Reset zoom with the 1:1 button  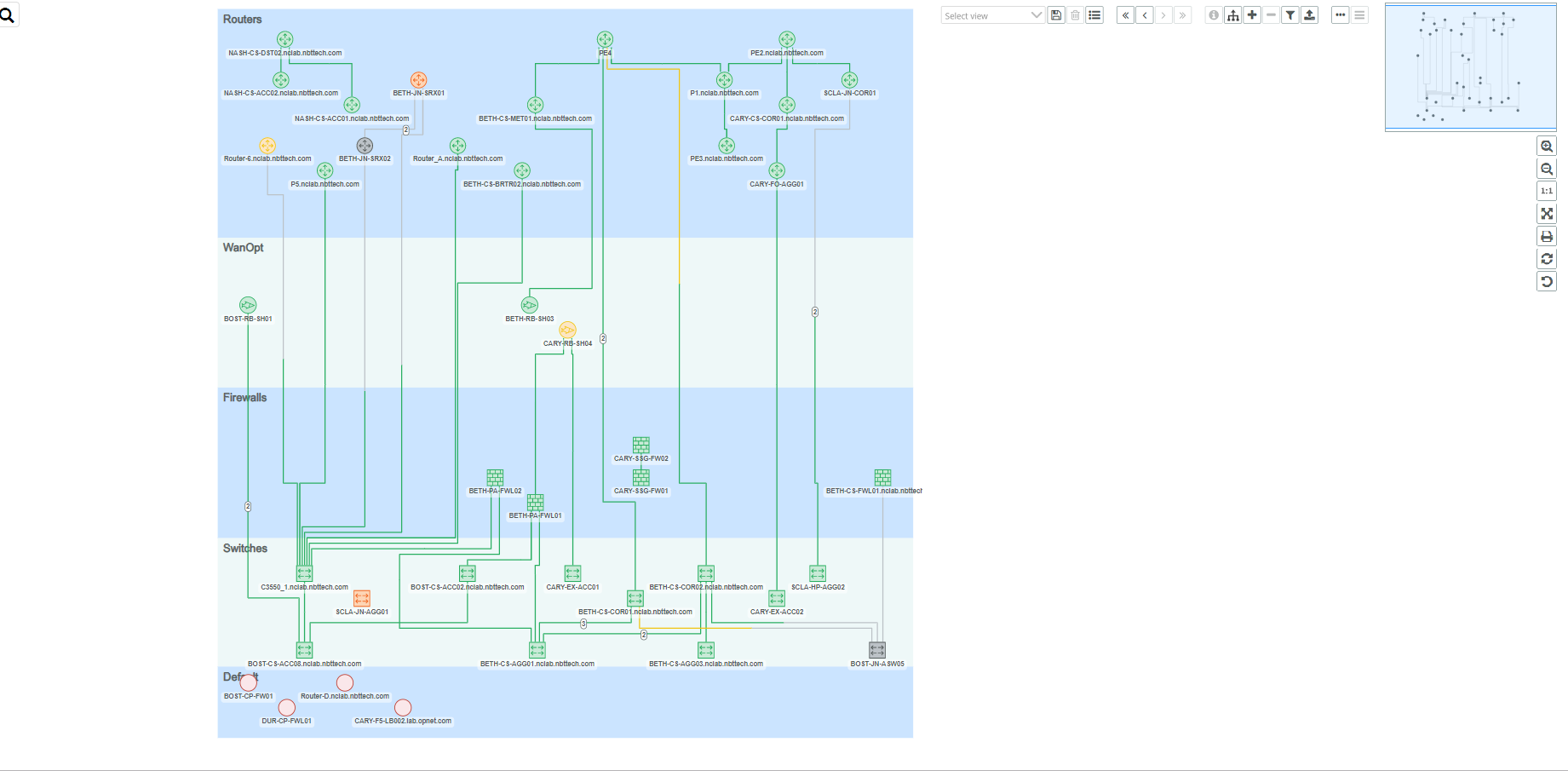1547,192
